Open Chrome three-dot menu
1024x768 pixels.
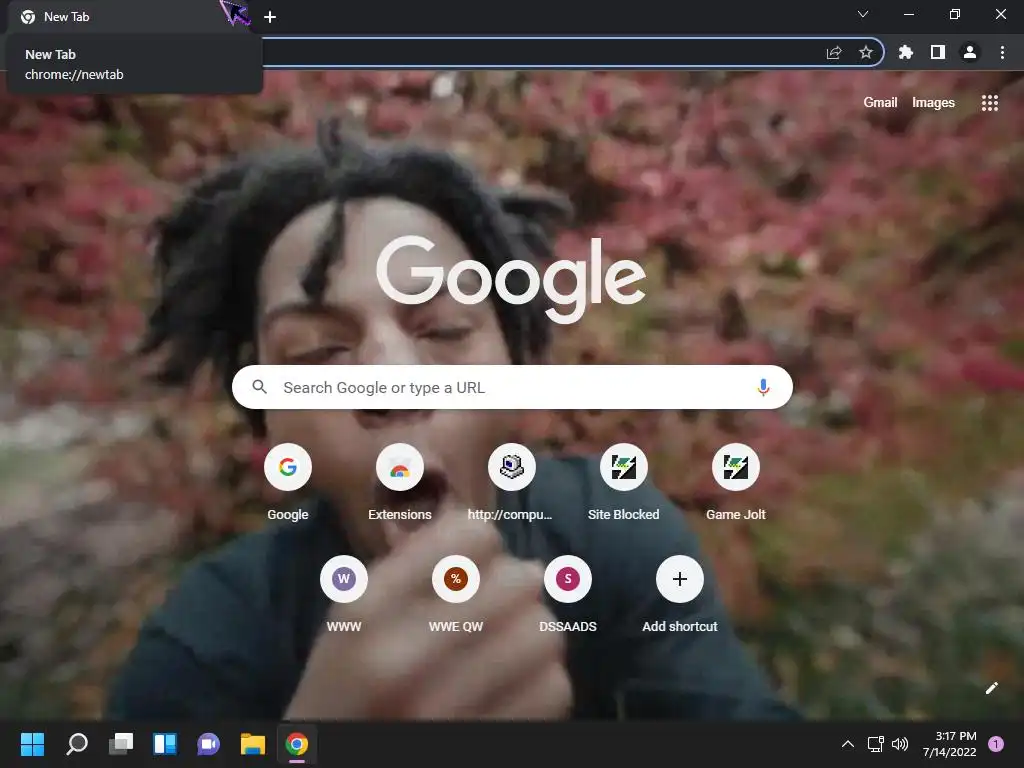(x=1002, y=53)
